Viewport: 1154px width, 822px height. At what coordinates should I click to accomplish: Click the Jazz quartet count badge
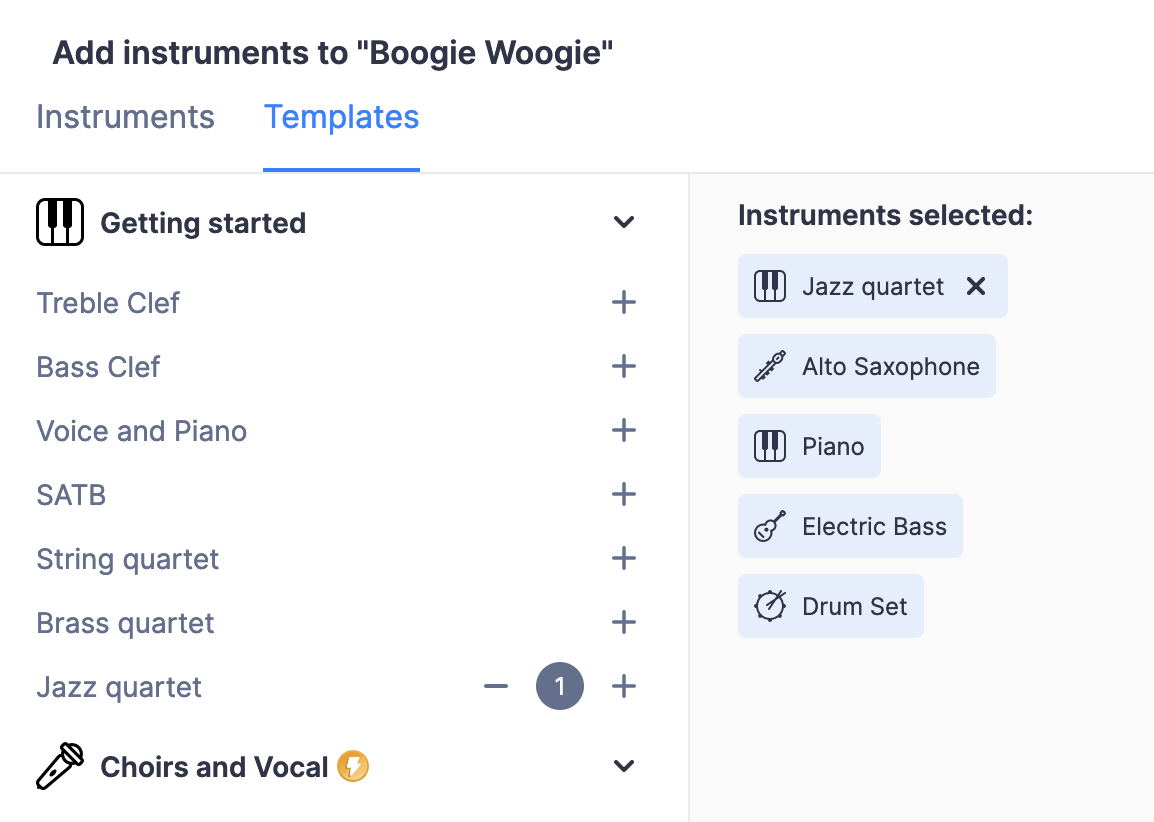point(560,686)
